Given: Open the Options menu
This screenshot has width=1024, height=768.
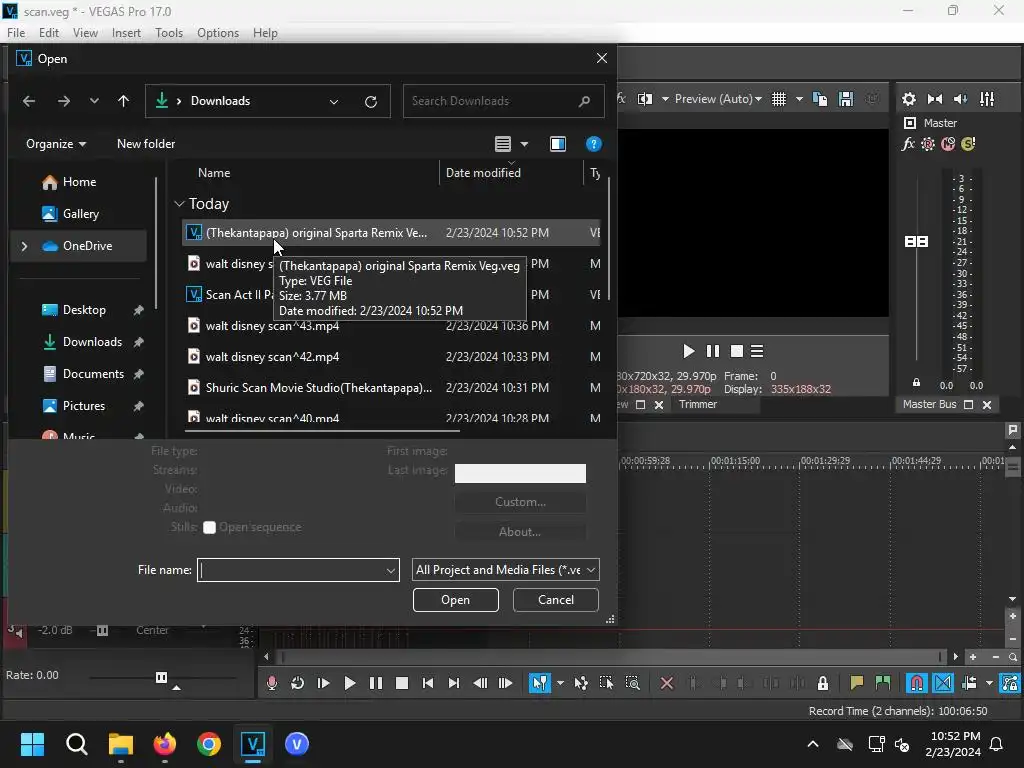Looking at the screenshot, I should [x=218, y=33].
